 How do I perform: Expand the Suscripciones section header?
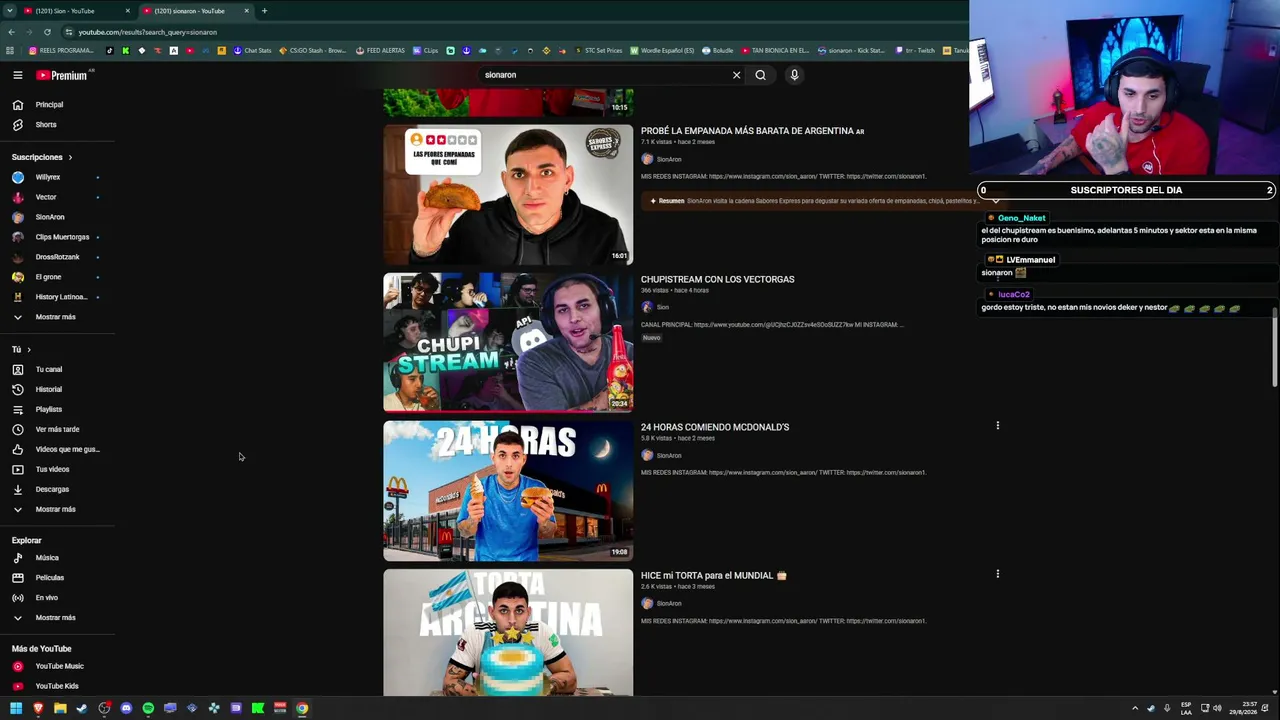42,157
